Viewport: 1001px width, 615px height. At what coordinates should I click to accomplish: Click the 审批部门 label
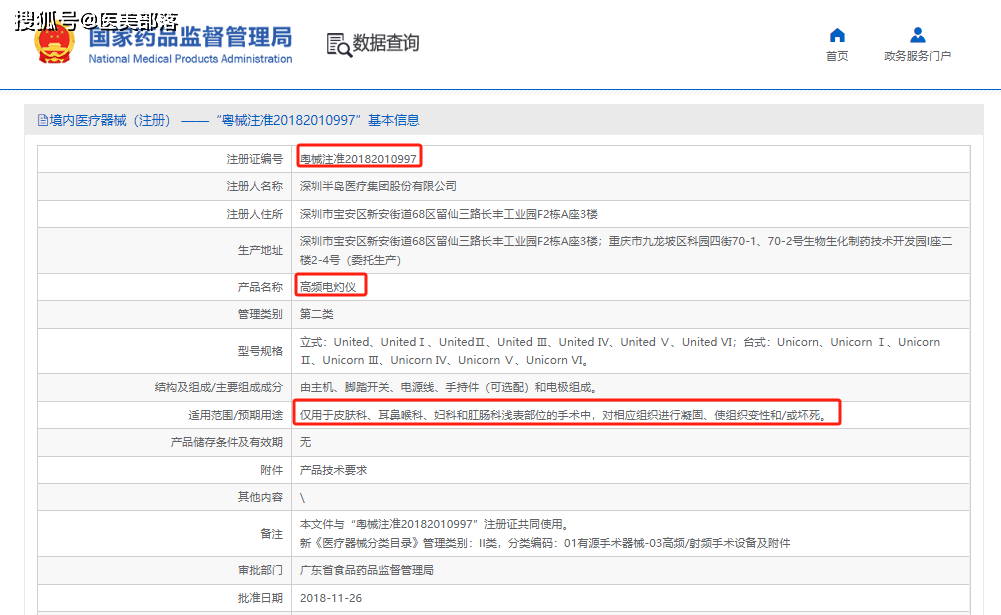tap(260, 570)
